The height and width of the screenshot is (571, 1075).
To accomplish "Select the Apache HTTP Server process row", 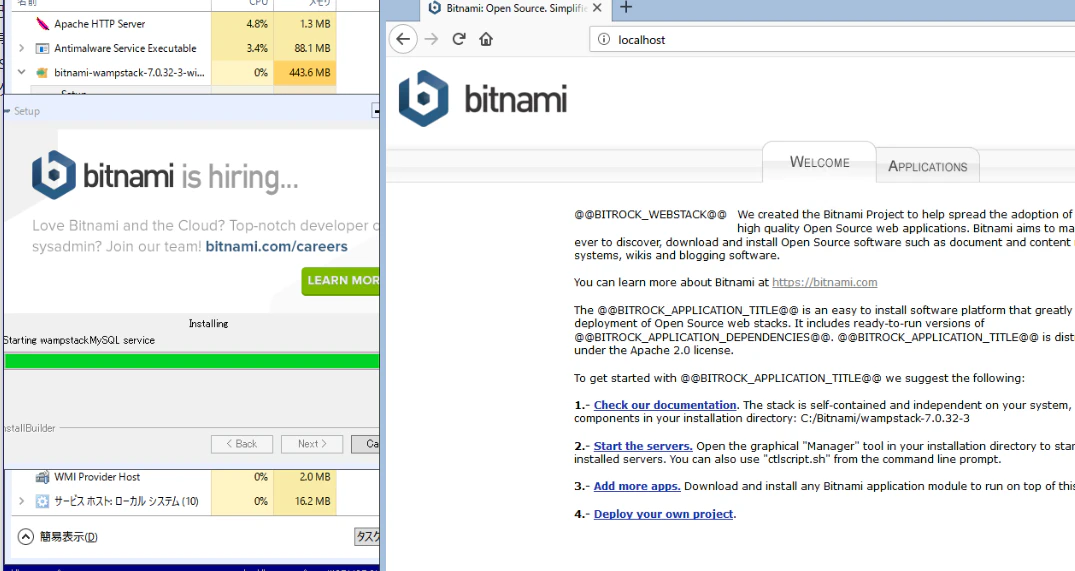I will (176, 24).
